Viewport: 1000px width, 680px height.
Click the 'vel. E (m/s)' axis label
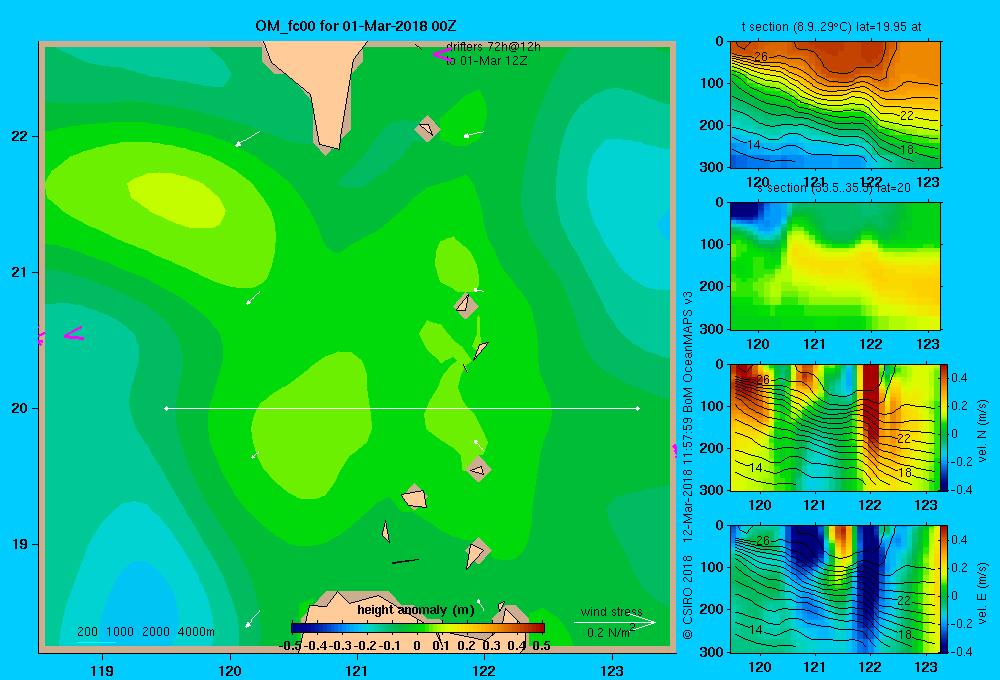point(982,593)
